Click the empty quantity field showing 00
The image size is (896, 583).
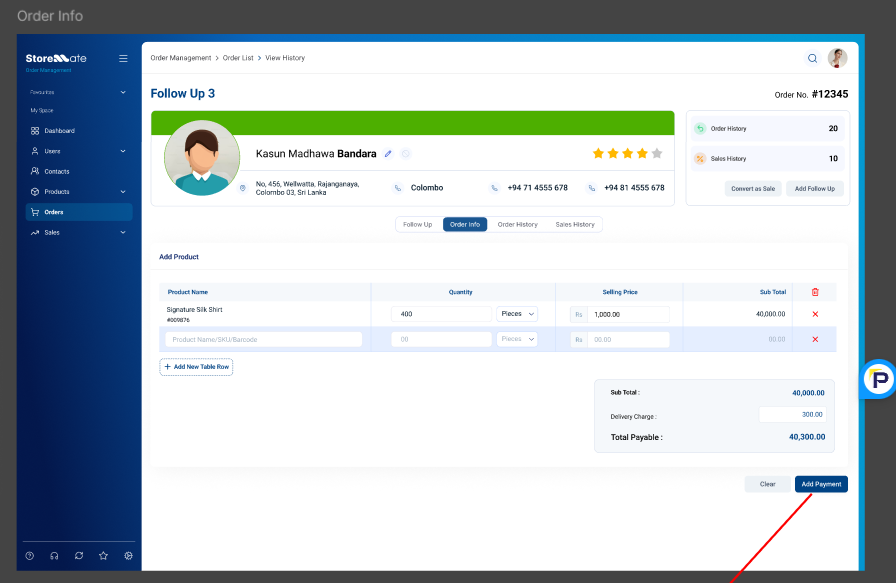tap(441, 340)
